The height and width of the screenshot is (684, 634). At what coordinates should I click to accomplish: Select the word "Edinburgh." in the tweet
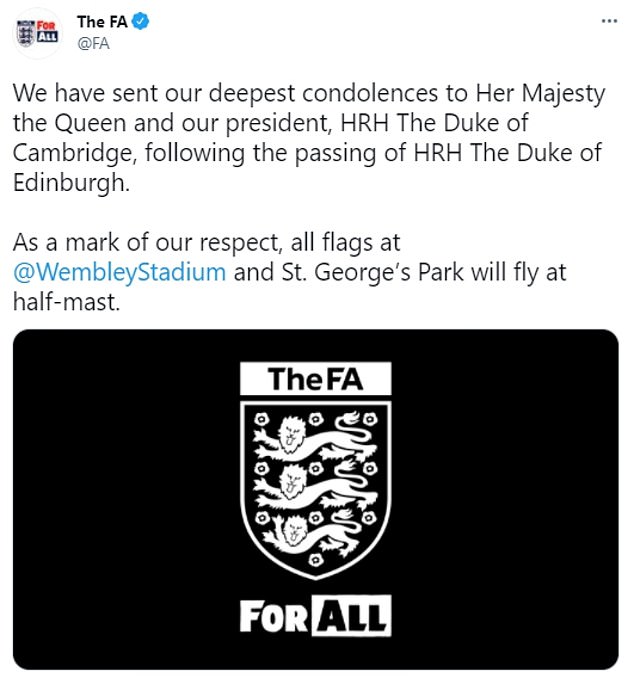[72, 182]
